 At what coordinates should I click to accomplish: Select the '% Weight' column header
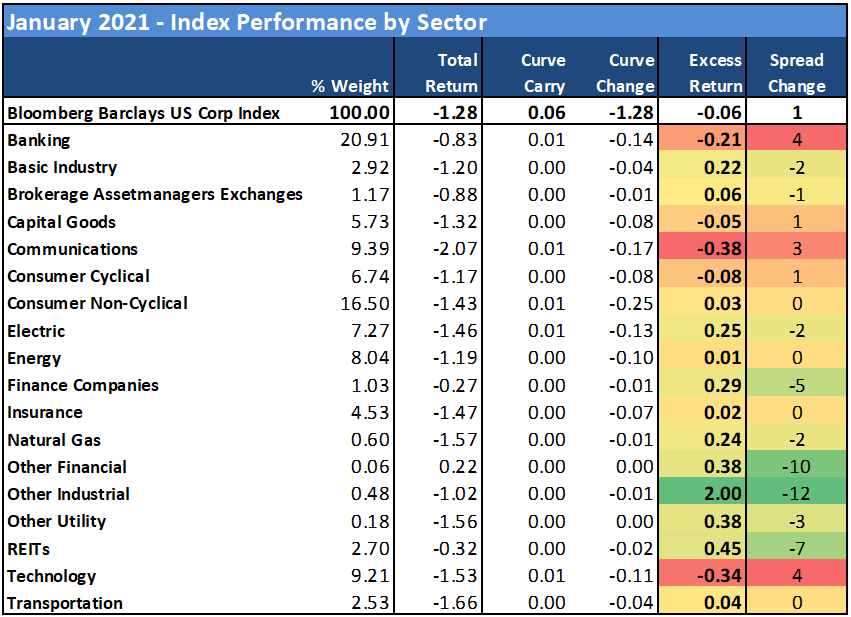pyautogui.click(x=349, y=86)
